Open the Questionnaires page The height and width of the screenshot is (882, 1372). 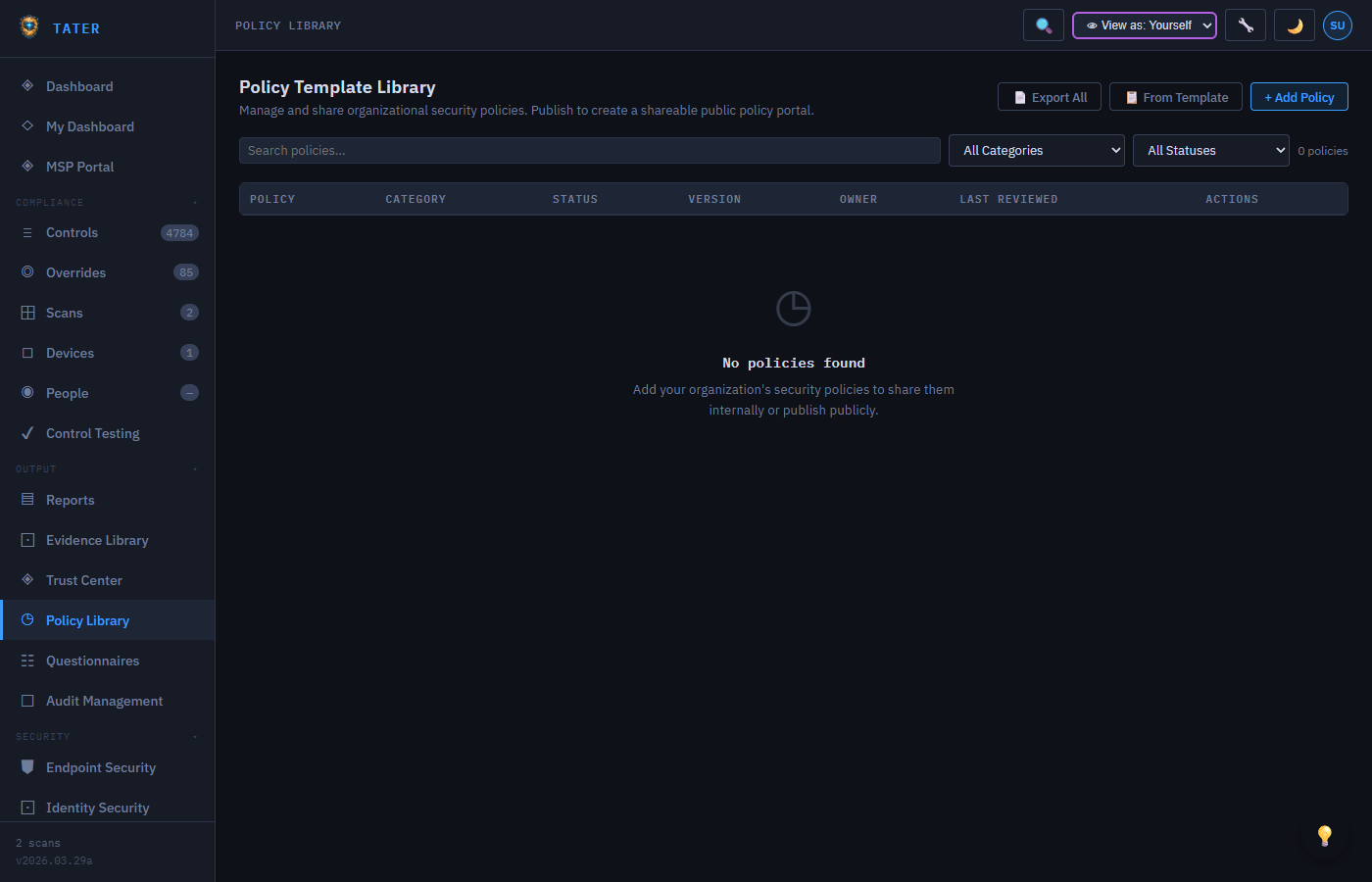(107, 661)
